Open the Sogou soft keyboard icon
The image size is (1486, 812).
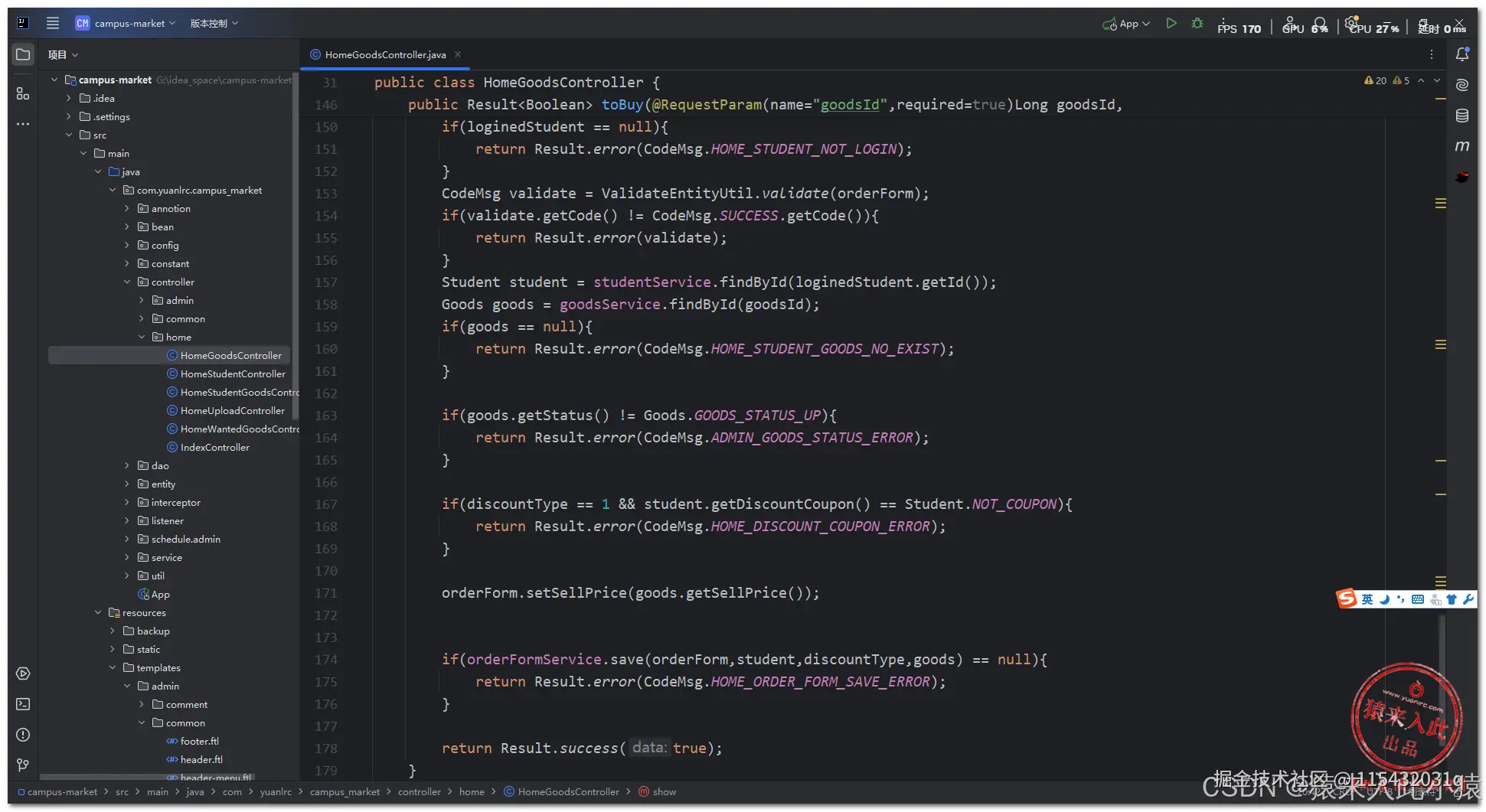coord(1418,599)
